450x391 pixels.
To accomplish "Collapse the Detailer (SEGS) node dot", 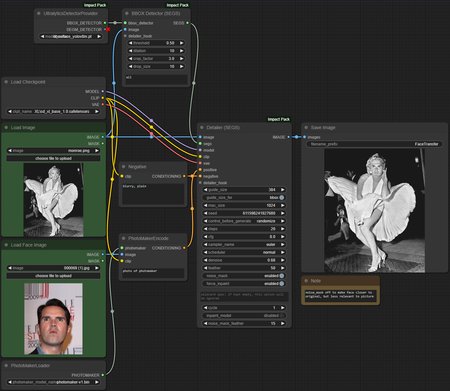I will [x=202, y=127].
